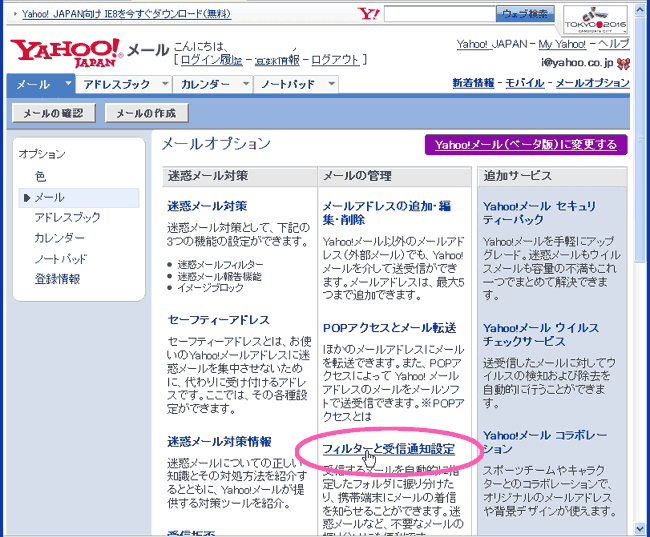
Task: Click the vertical scrollbar thumb
Action: point(640,139)
